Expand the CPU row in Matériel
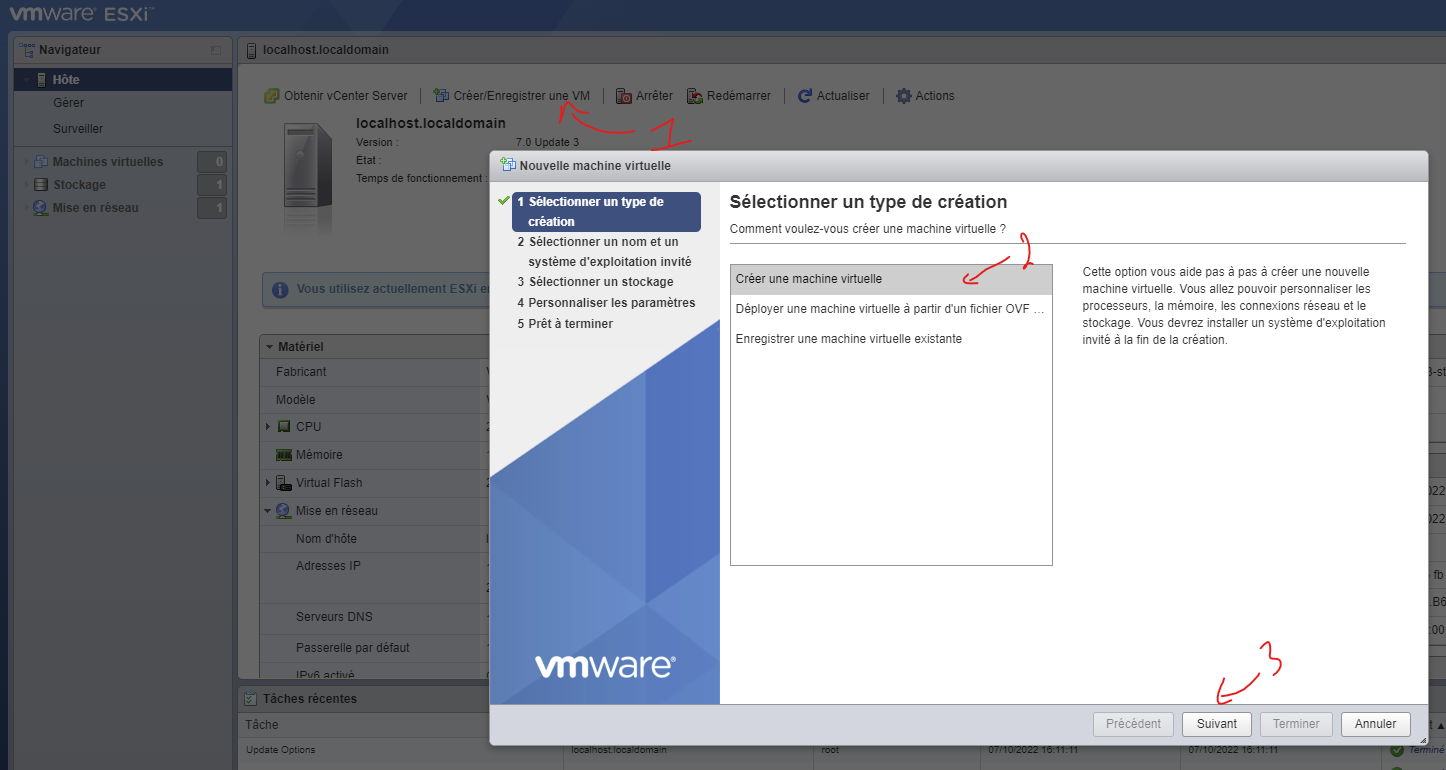1446x770 pixels. [x=268, y=427]
